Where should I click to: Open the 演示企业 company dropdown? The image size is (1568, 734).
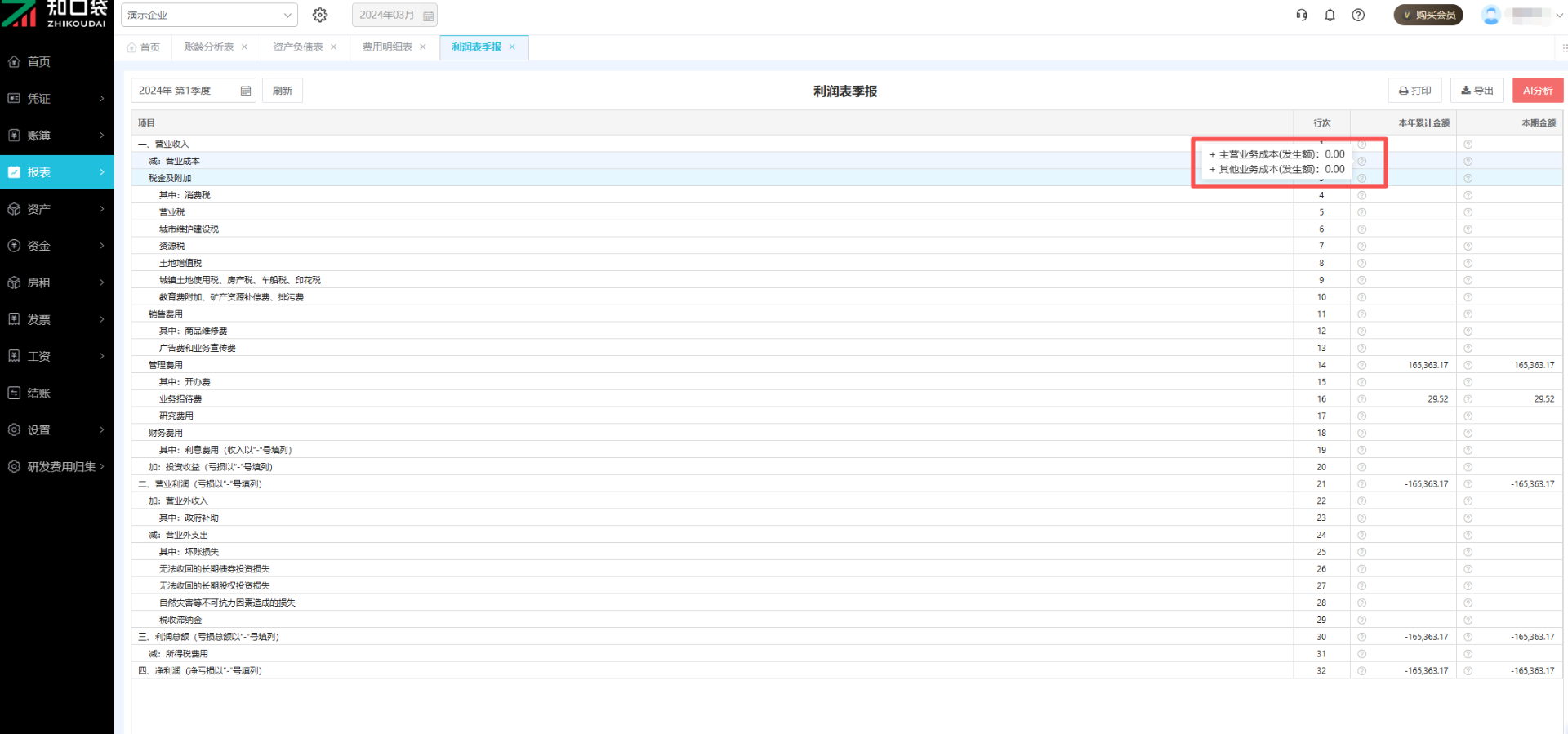[x=209, y=15]
